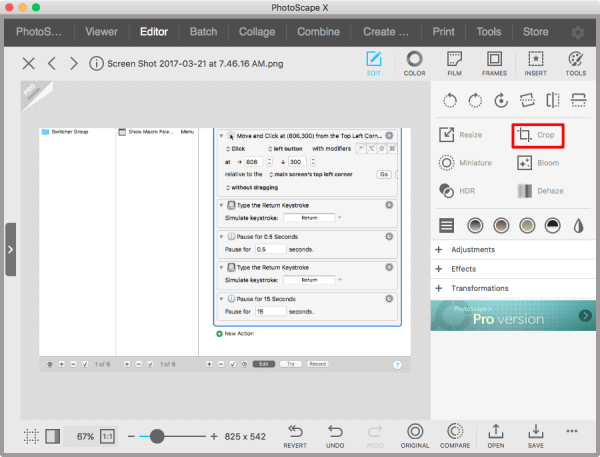This screenshot has height=457, width=600.
Task: Open the 67% zoom level selector
Action: 85,436
